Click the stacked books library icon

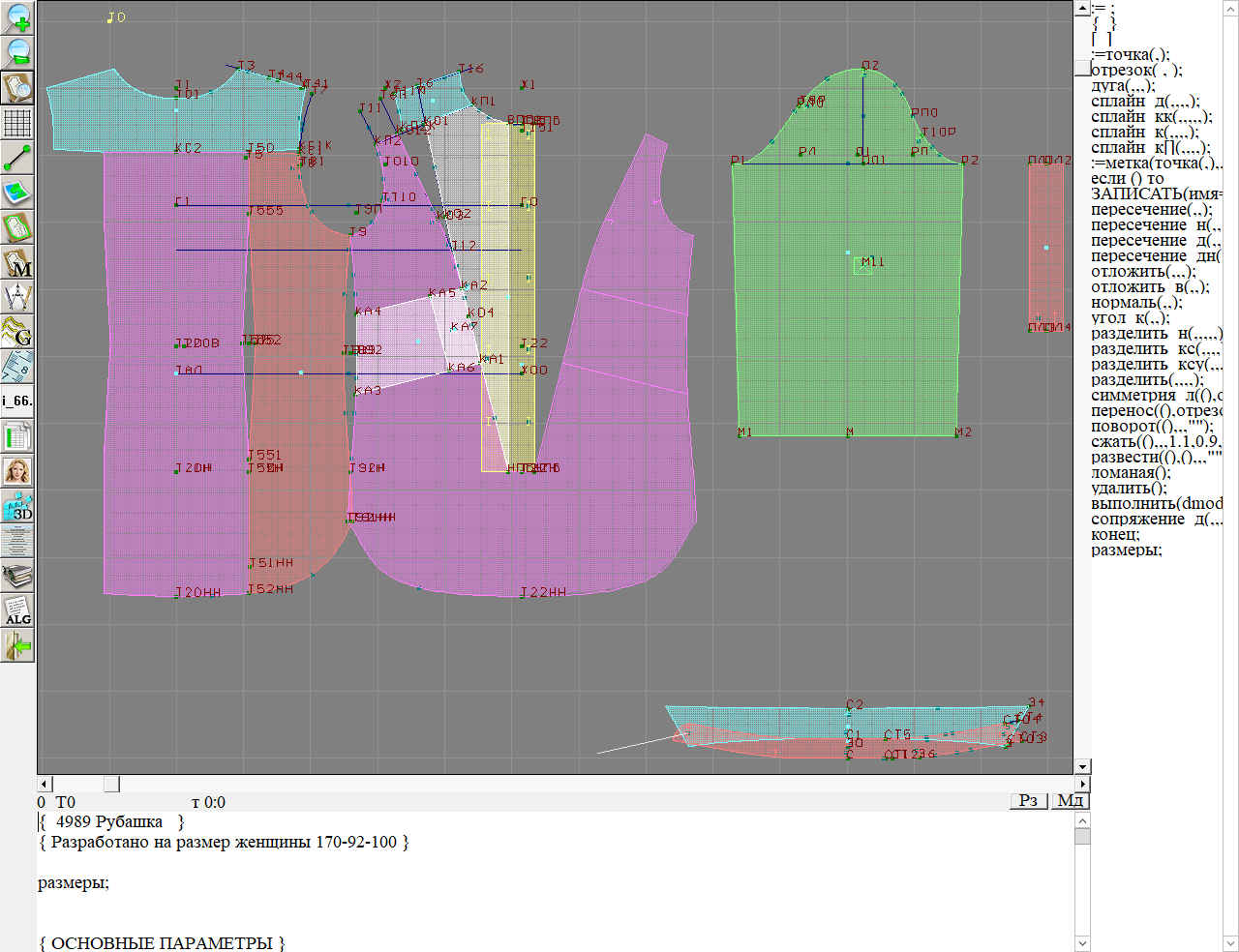(x=17, y=577)
